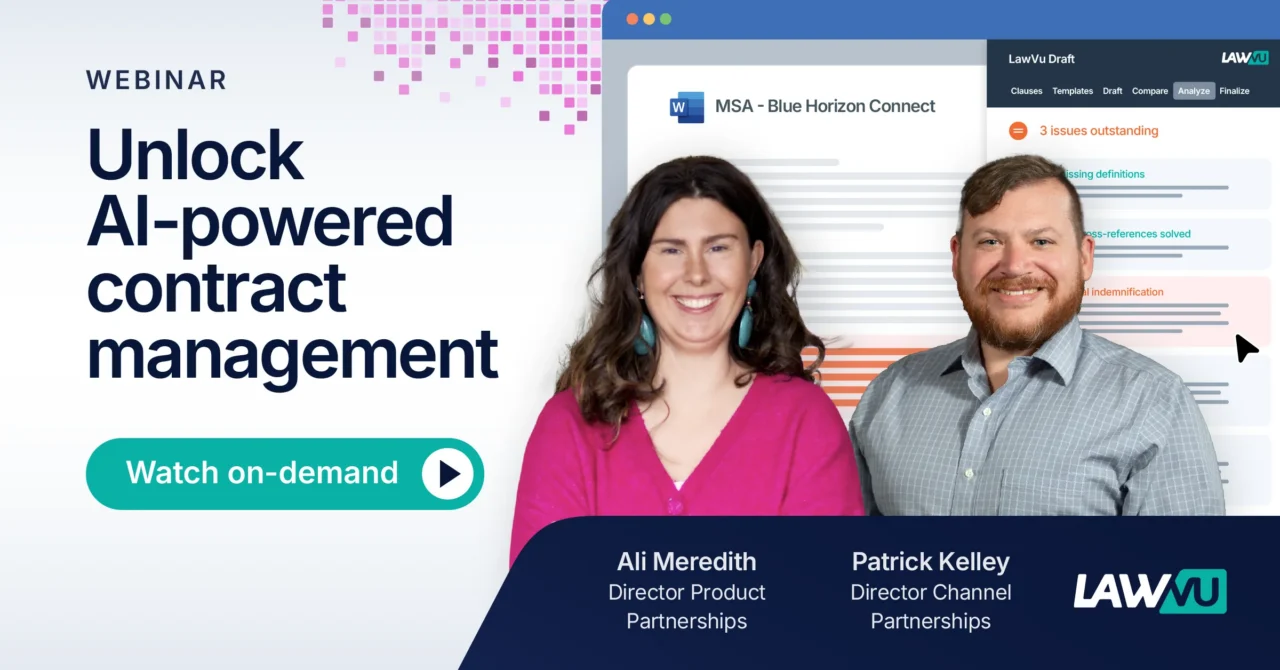
Task: Select the Finalize step toggle
Action: click(1234, 90)
